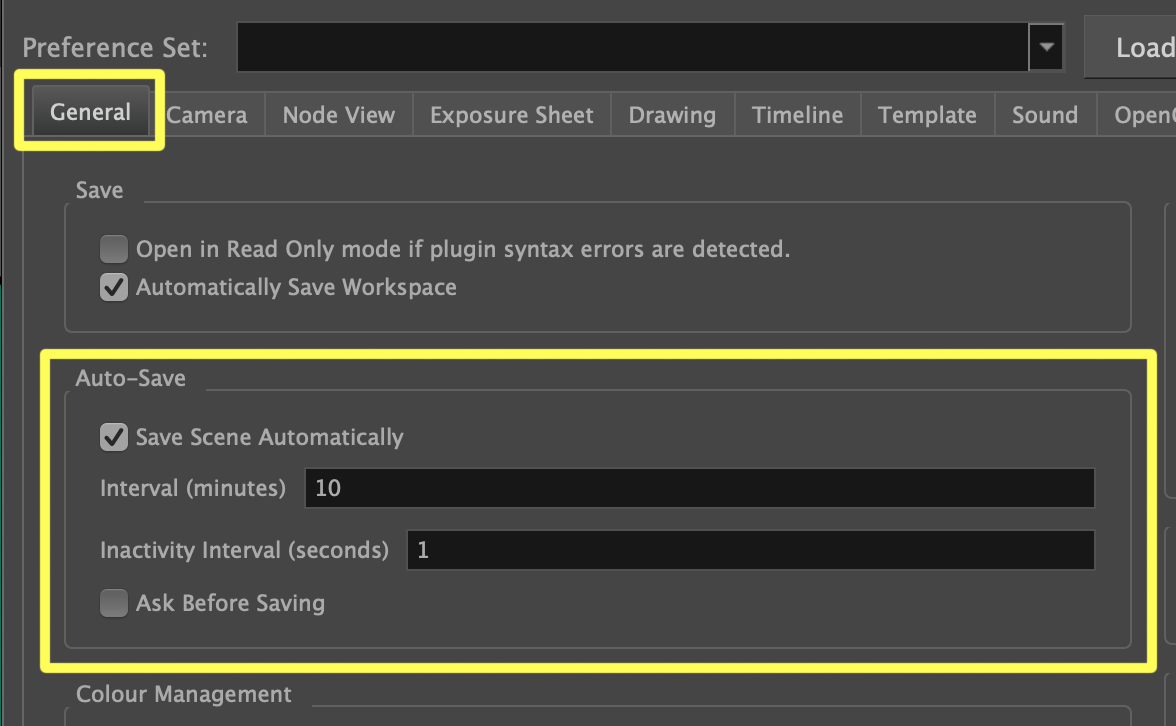Switch to the Drawing preferences tab
This screenshot has height=726, width=1176.
click(672, 114)
